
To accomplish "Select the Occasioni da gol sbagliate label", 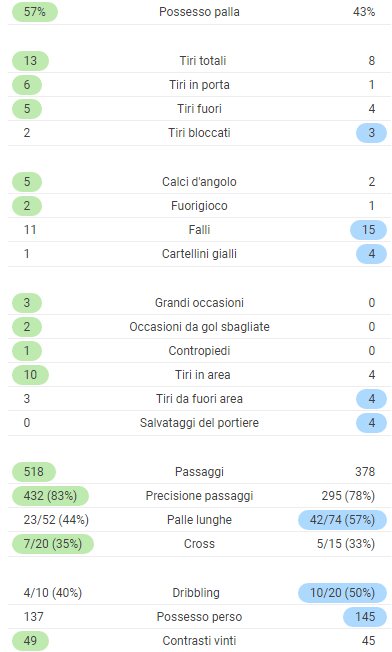I will click(199, 327).
